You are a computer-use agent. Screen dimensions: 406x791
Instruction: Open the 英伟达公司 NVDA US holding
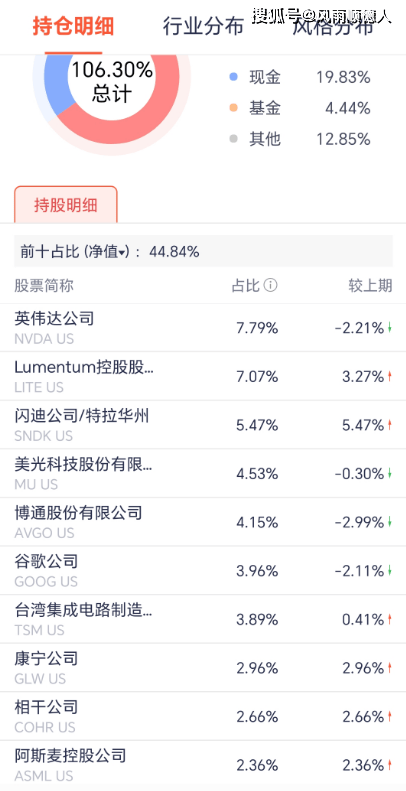click(x=203, y=328)
